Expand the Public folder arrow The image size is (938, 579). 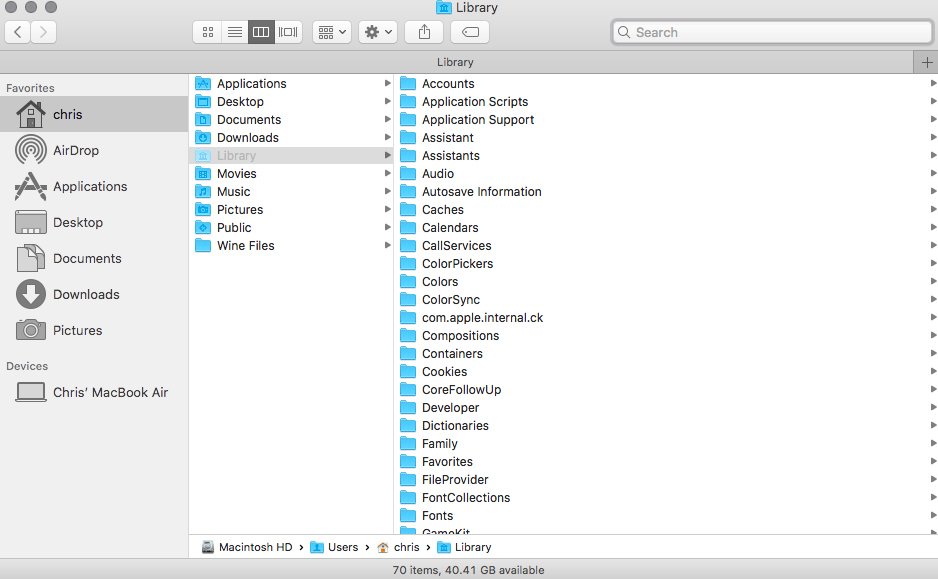[388, 227]
